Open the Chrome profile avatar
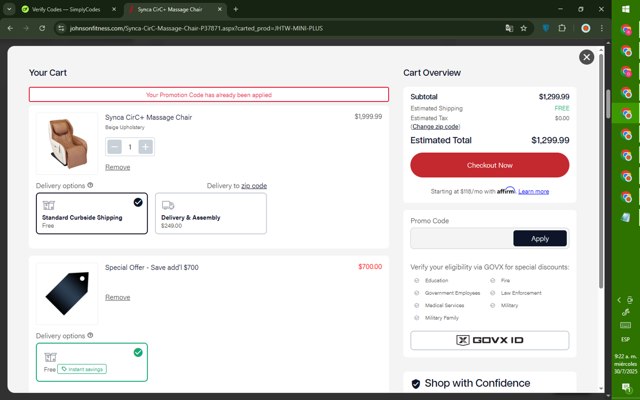 click(586, 28)
